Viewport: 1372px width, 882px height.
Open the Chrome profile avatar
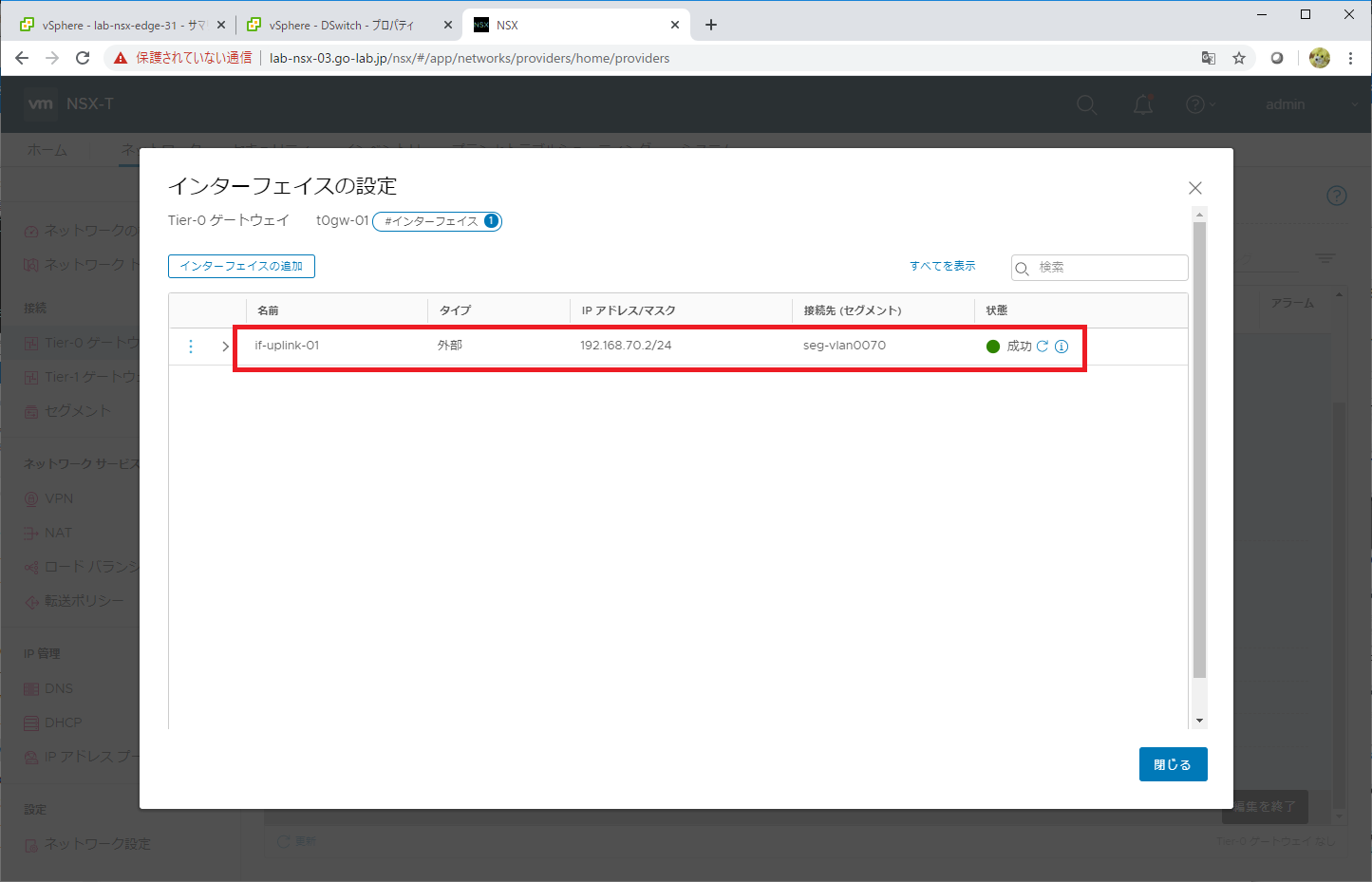click(x=1320, y=58)
